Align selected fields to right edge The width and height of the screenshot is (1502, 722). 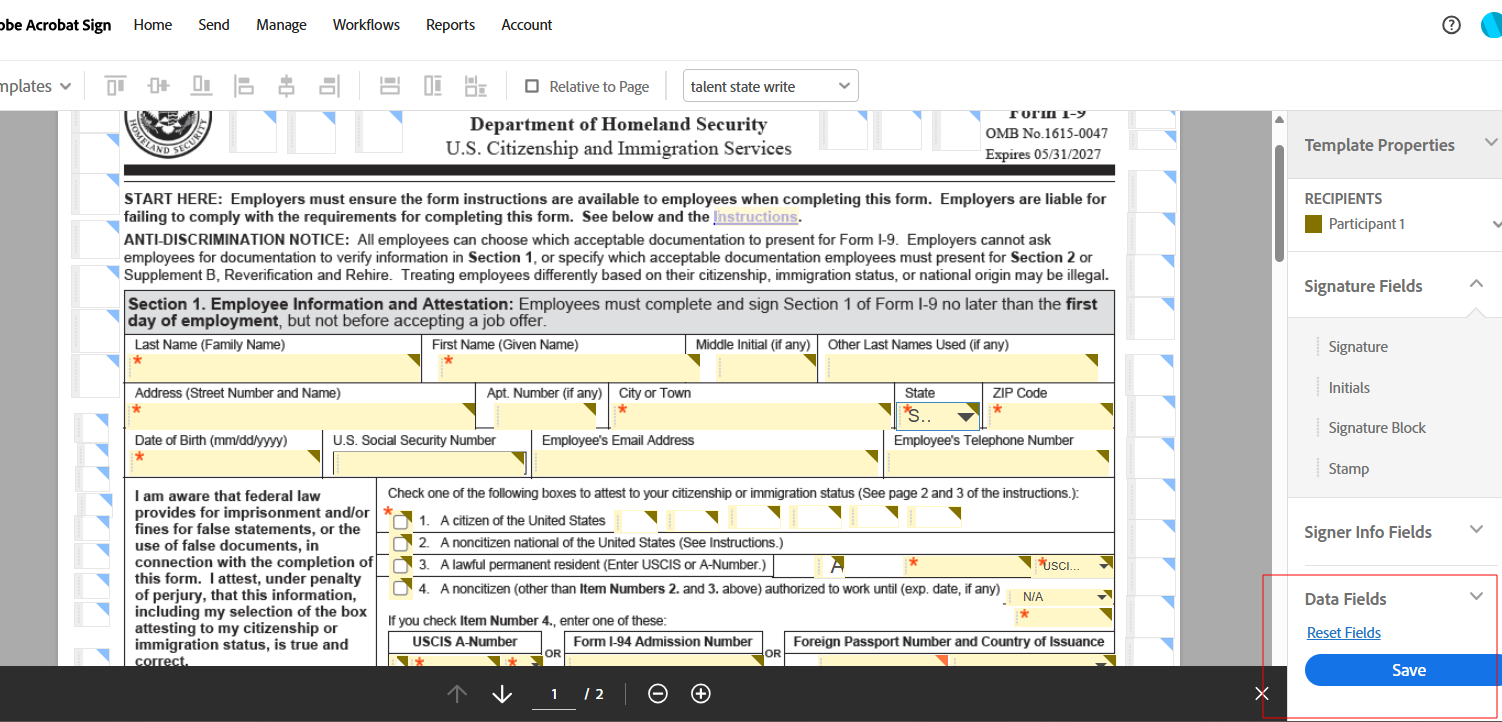click(x=329, y=86)
